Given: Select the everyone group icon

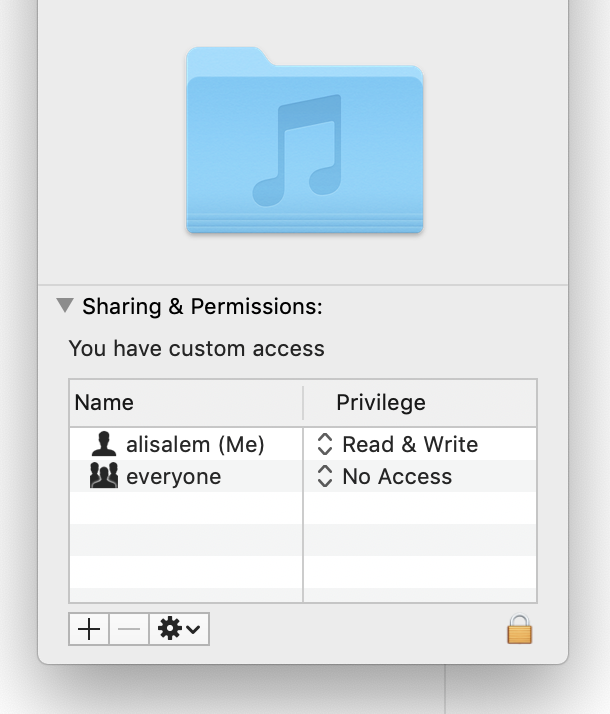Looking at the screenshot, I should coord(104,475).
